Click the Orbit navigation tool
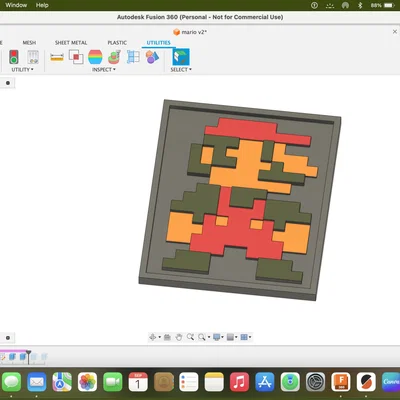The width and height of the screenshot is (400, 400). click(x=152, y=337)
